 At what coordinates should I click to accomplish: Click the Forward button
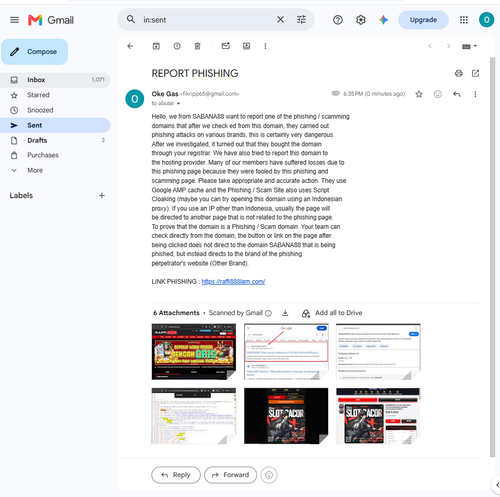click(x=231, y=475)
